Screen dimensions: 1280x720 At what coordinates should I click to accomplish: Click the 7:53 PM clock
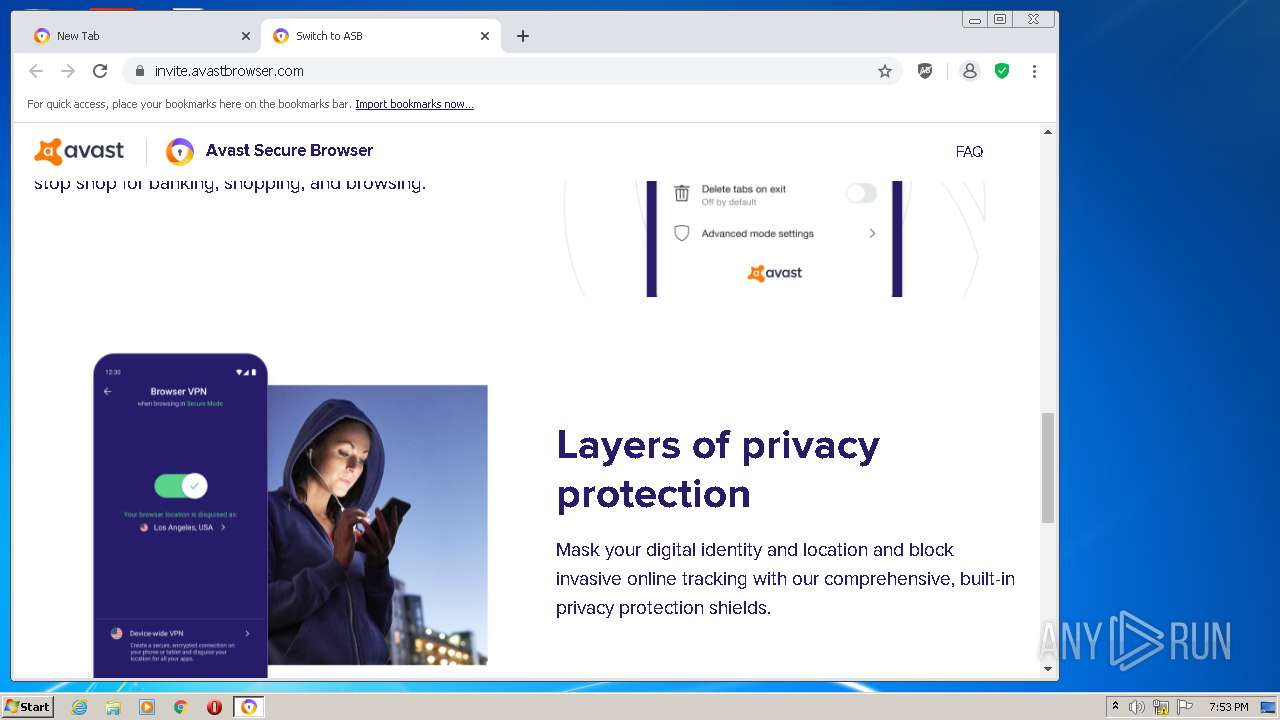click(1228, 707)
